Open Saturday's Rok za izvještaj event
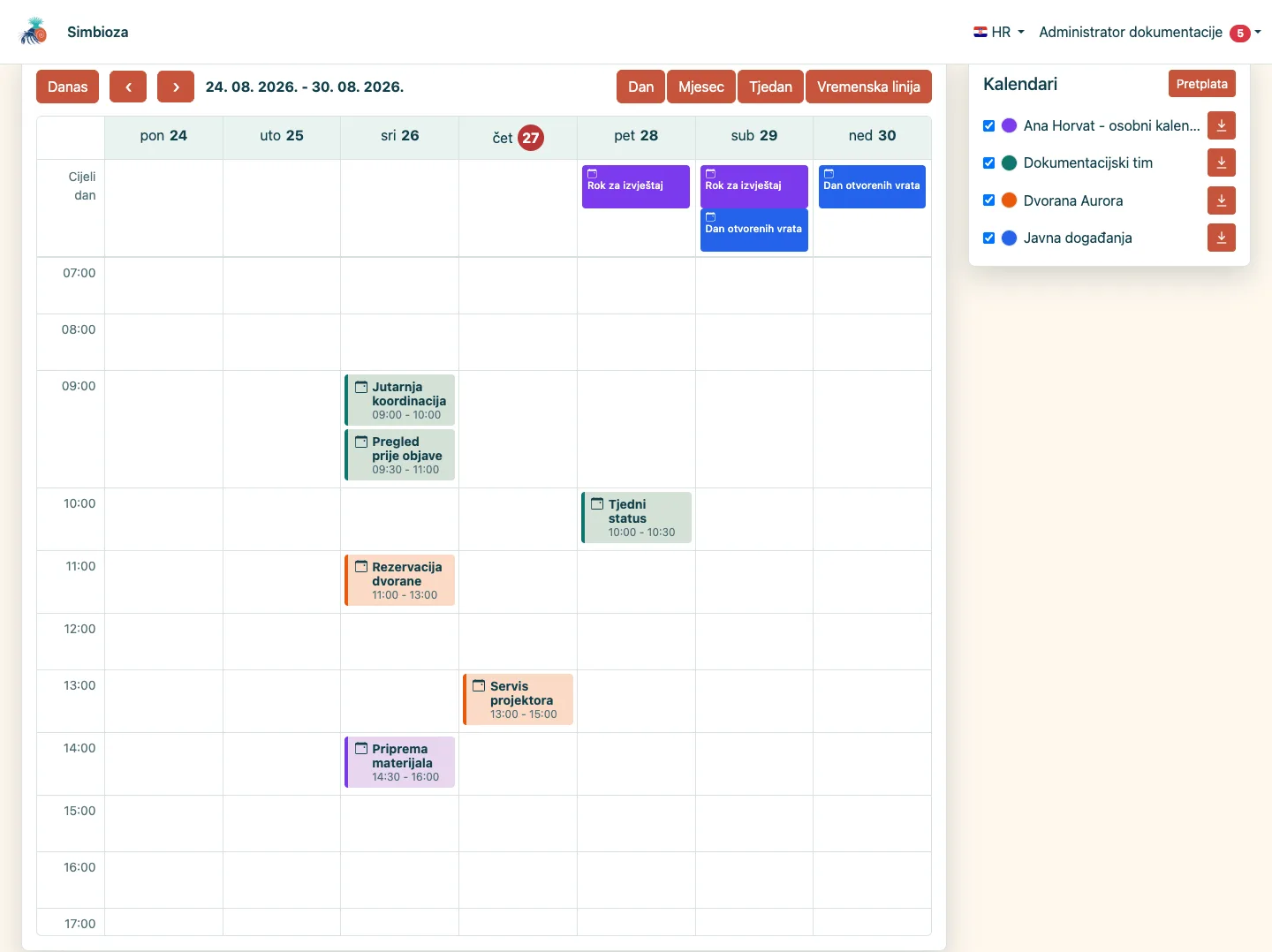Screen dimensions: 1272x952 pos(754,186)
